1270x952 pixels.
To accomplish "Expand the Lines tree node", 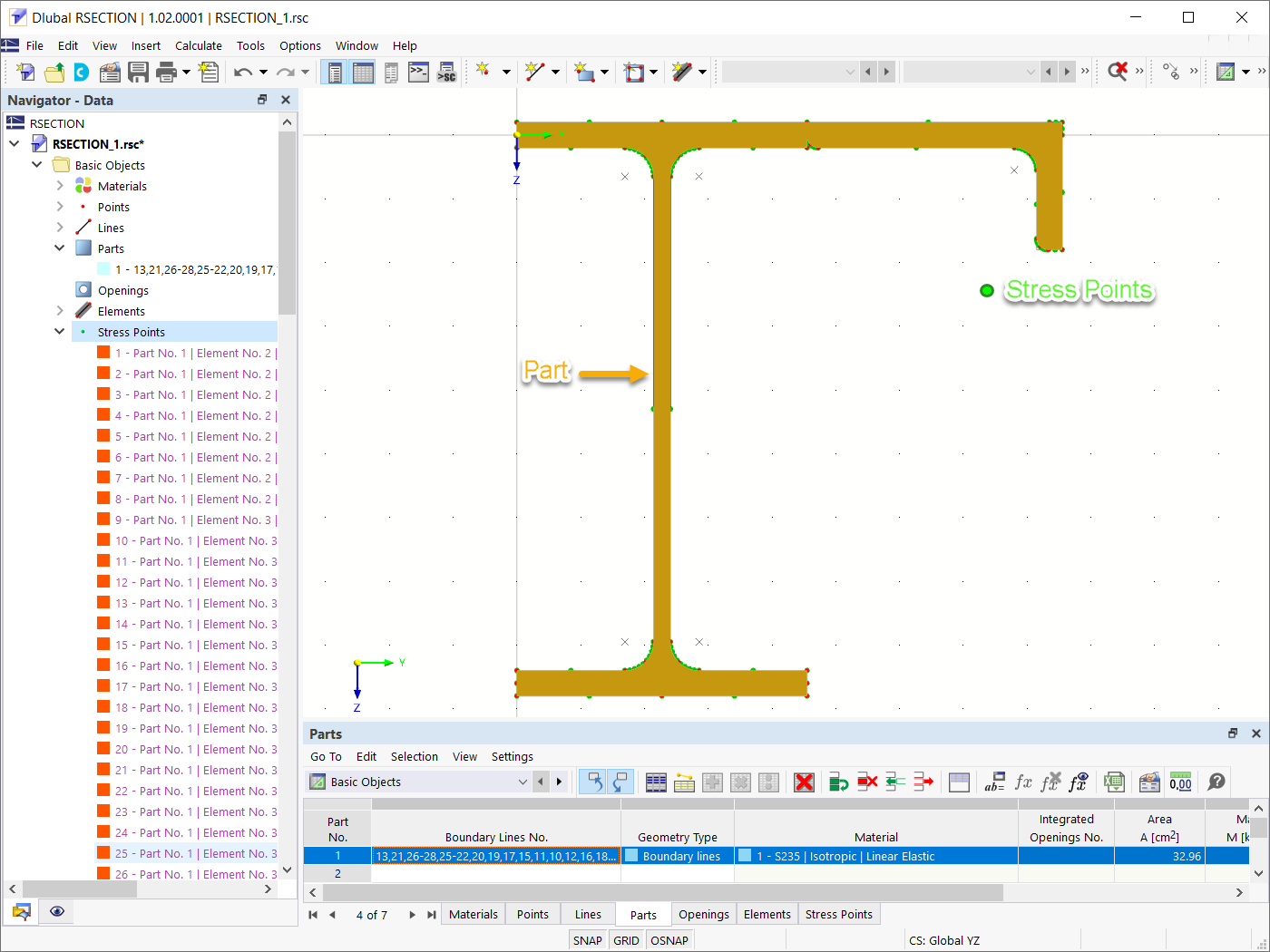I will click(x=60, y=228).
